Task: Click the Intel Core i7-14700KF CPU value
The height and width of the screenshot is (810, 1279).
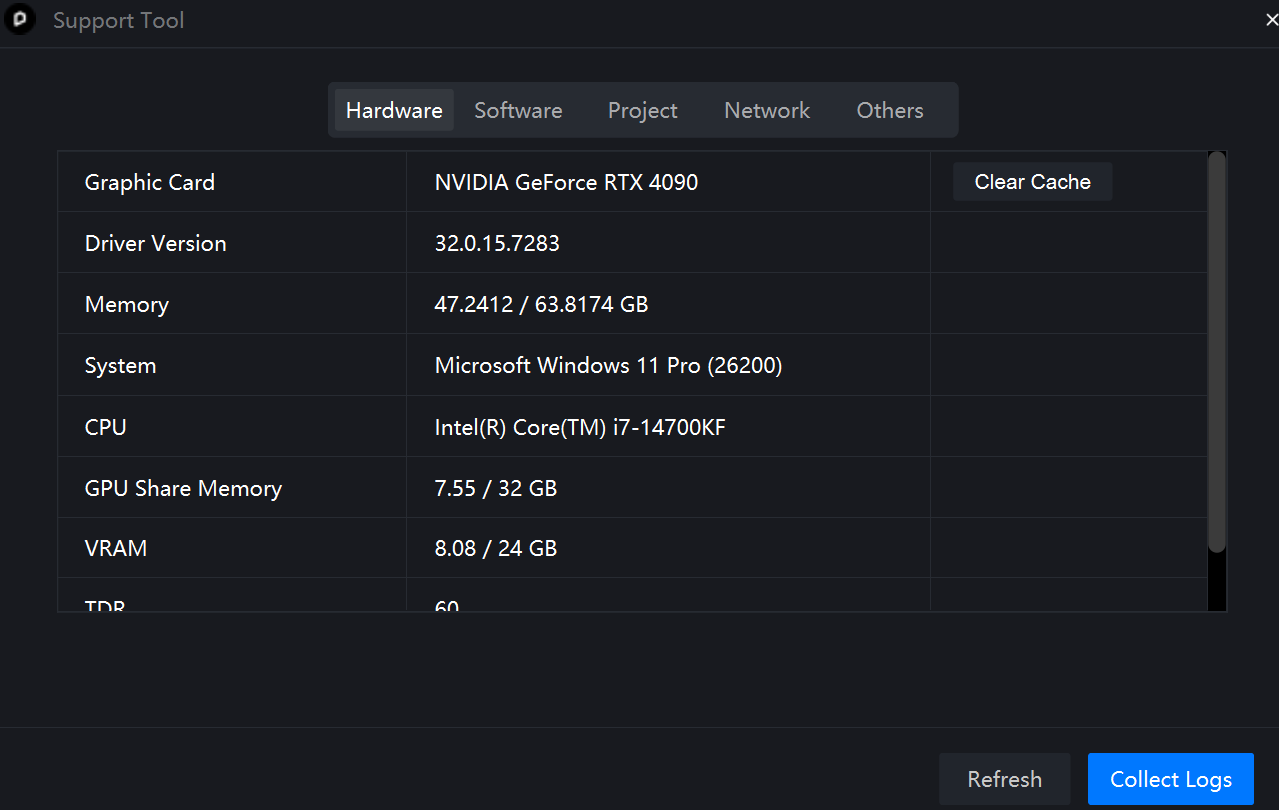Action: point(580,427)
